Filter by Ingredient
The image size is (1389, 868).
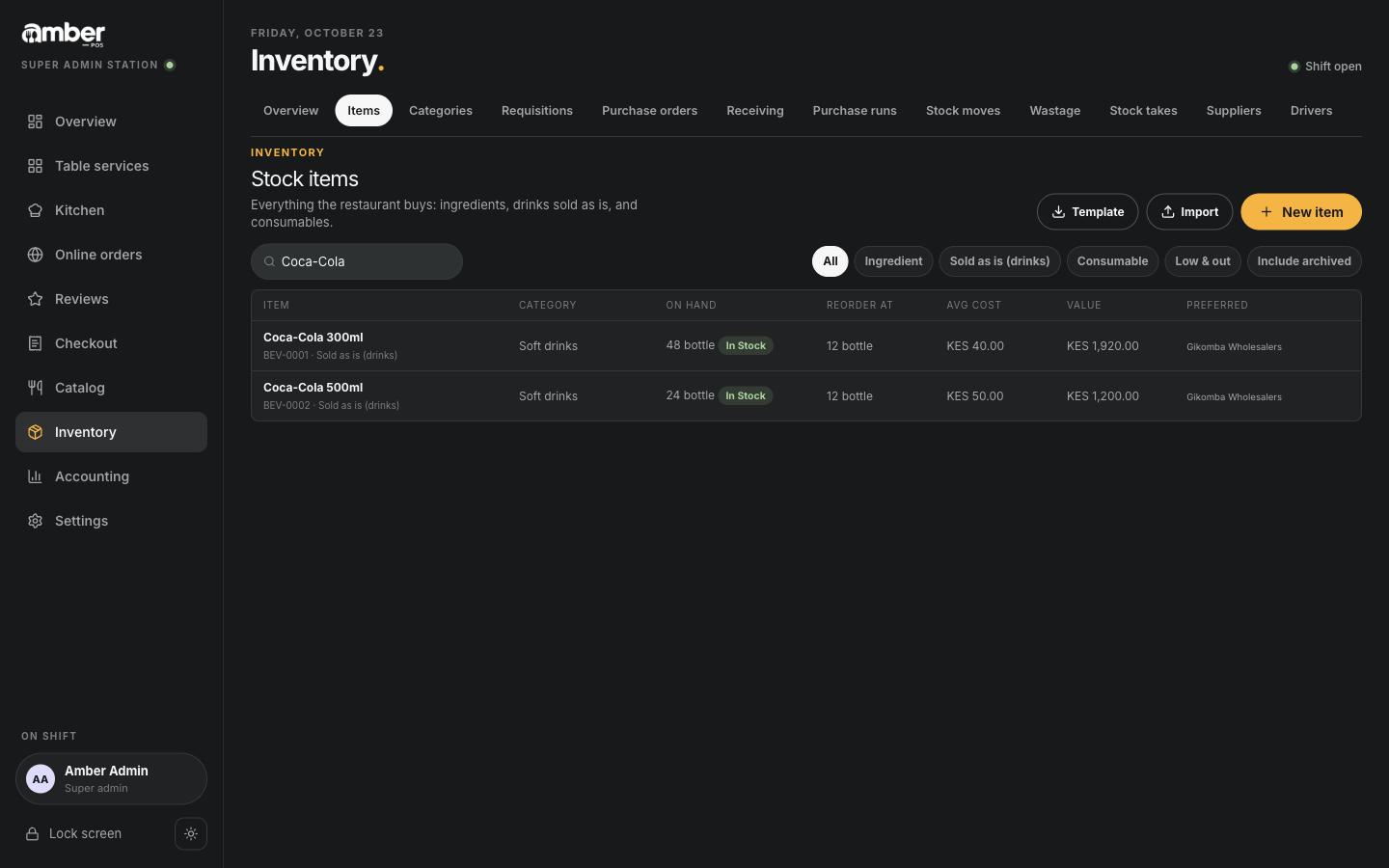pos(893,261)
